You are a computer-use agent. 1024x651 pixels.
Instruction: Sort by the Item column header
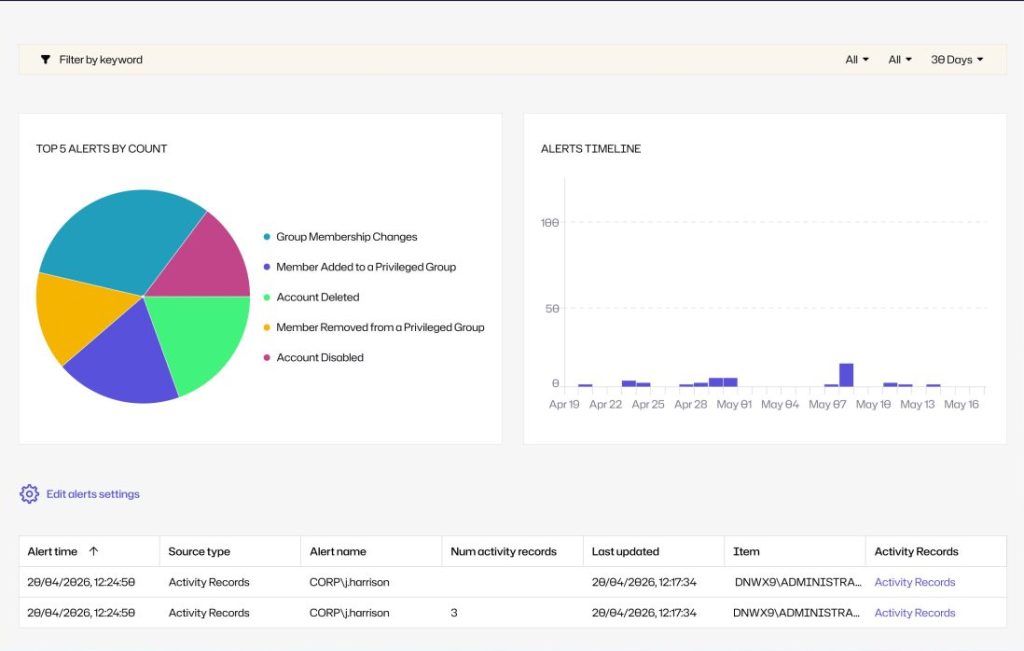(746, 551)
